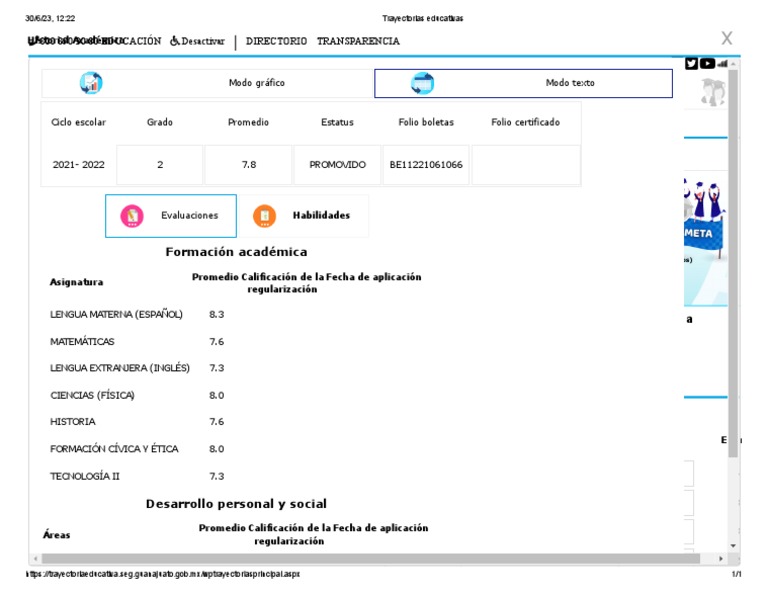The height and width of the screenshot is (594, 768).
Task: Click CIENCIAS (FÍSICA) row label
Action: point(92,395)
